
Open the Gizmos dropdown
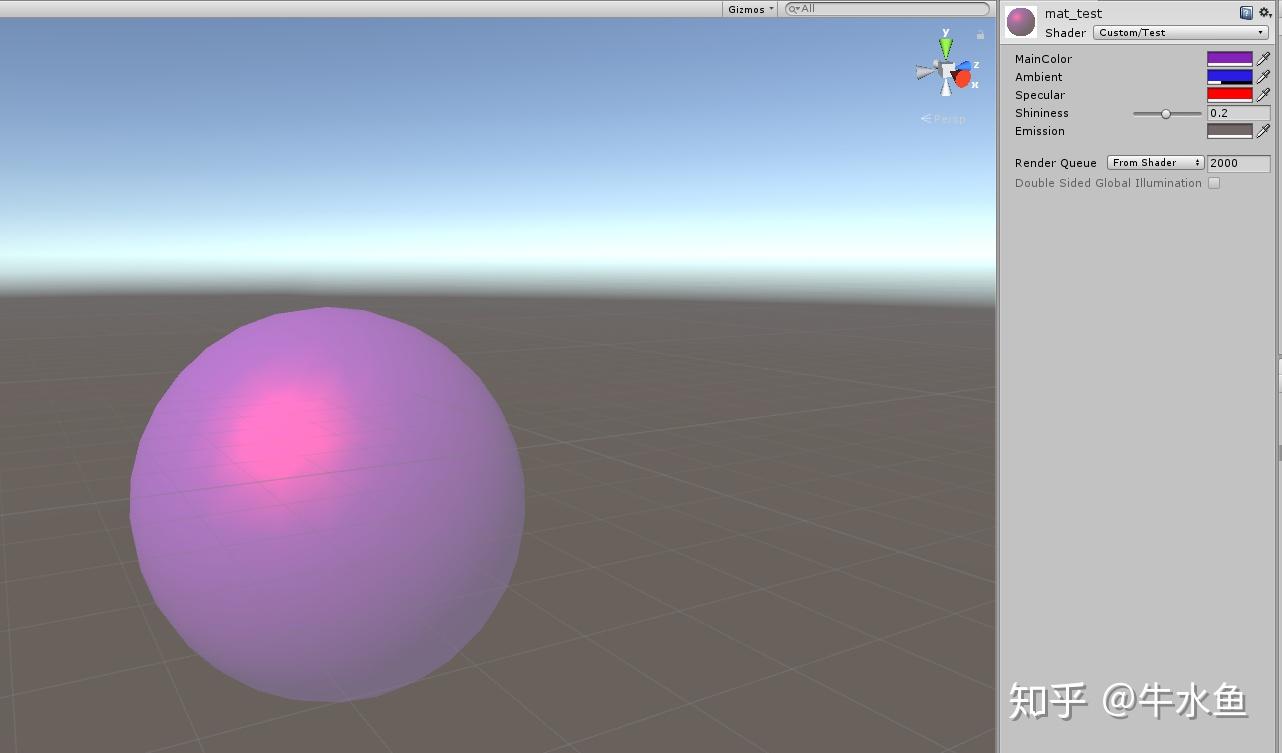[748, 8]
